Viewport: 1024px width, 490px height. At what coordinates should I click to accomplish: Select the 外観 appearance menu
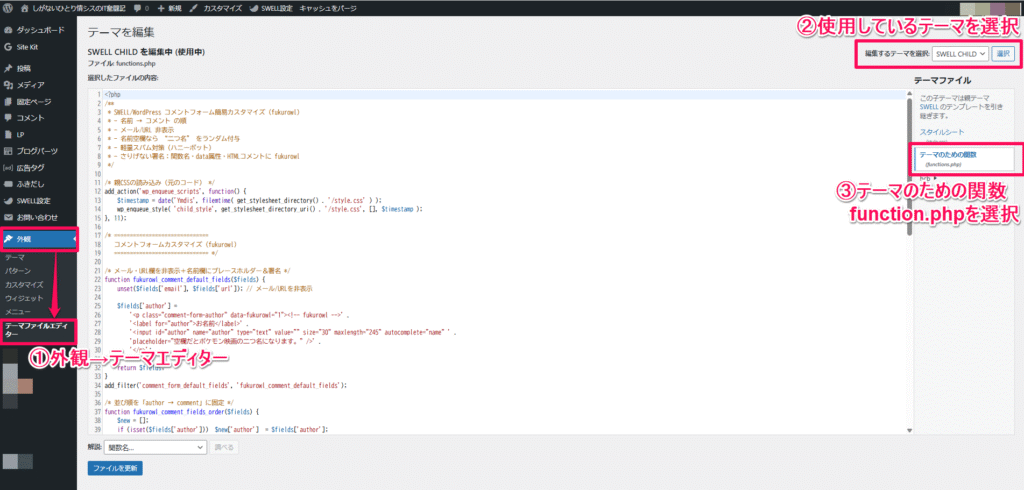pos(39,239)
